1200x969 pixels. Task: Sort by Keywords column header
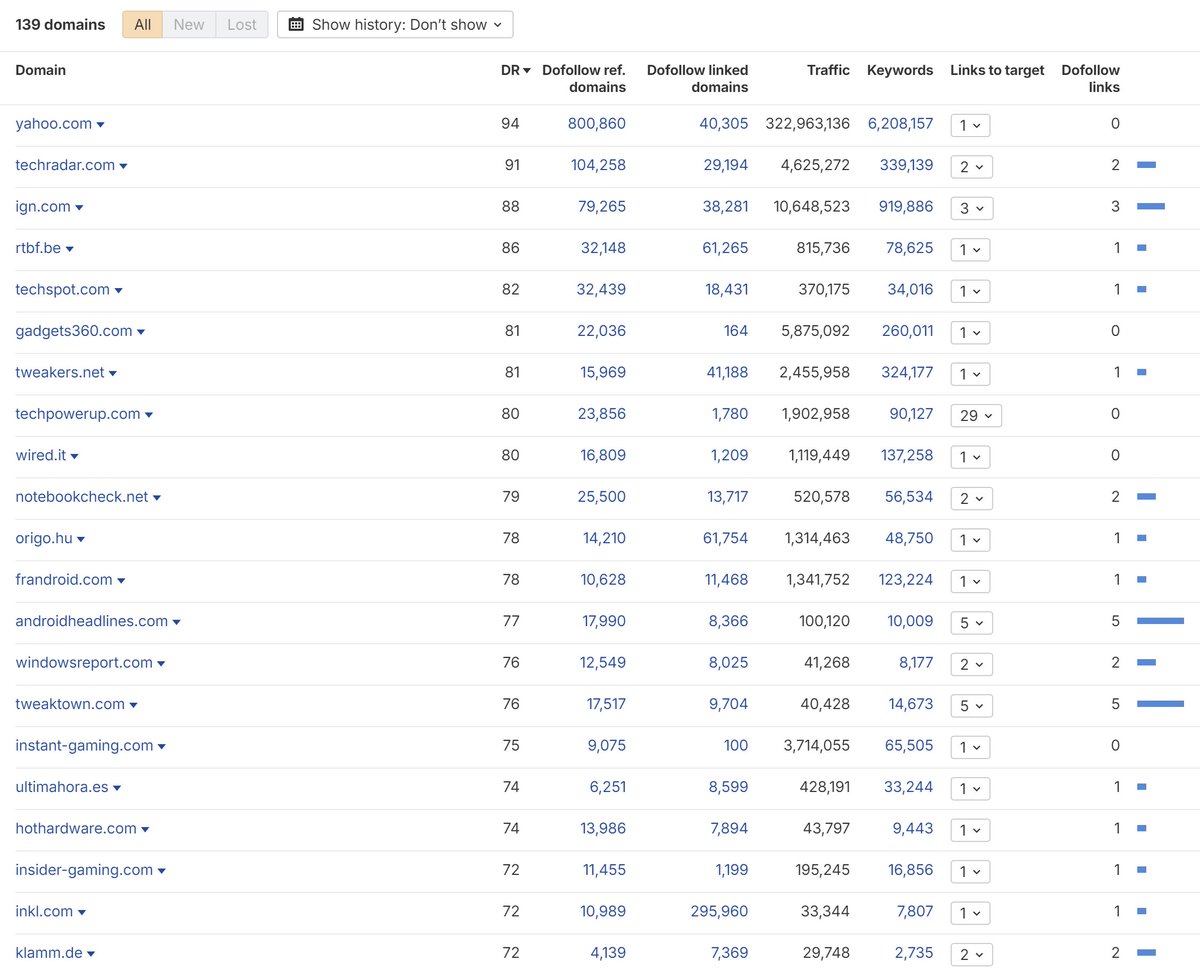900,70
